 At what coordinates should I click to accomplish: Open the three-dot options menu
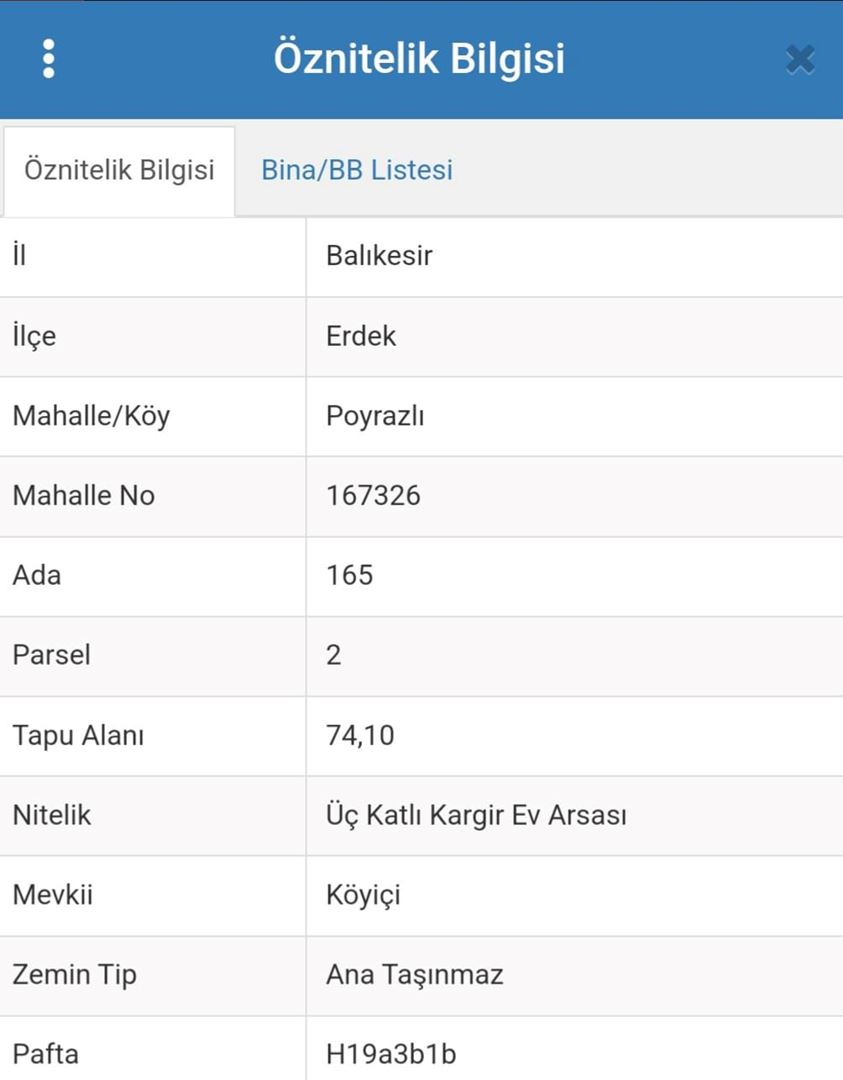point(48,59)
